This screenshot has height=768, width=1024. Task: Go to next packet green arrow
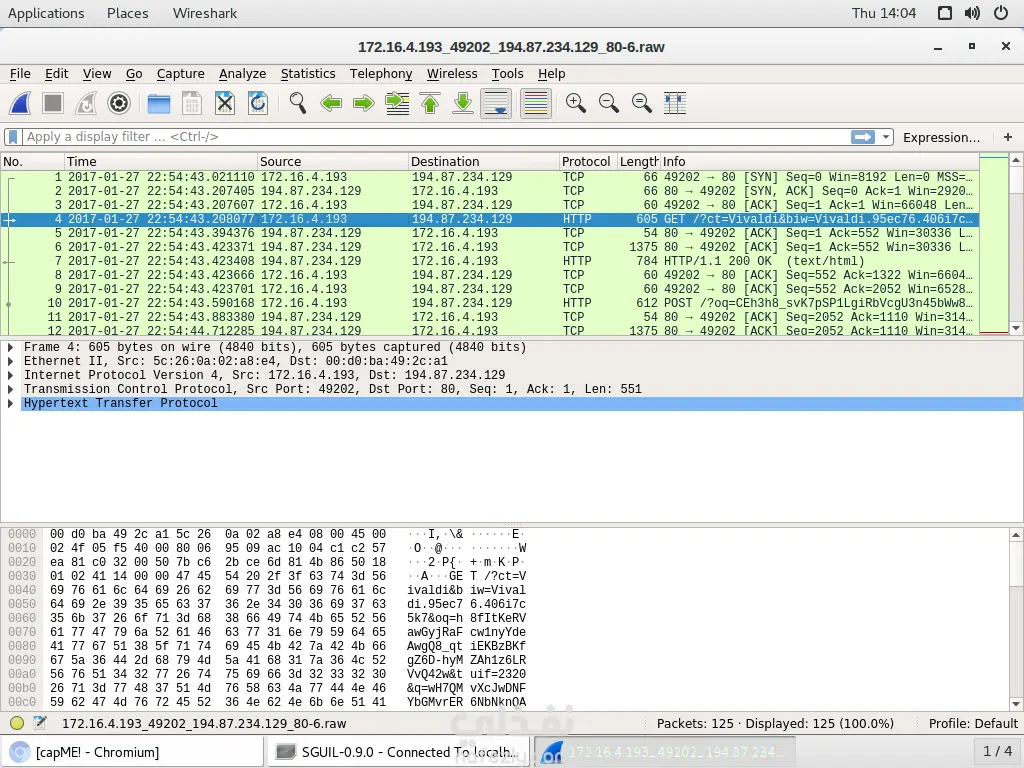click(x=364, y=103)
